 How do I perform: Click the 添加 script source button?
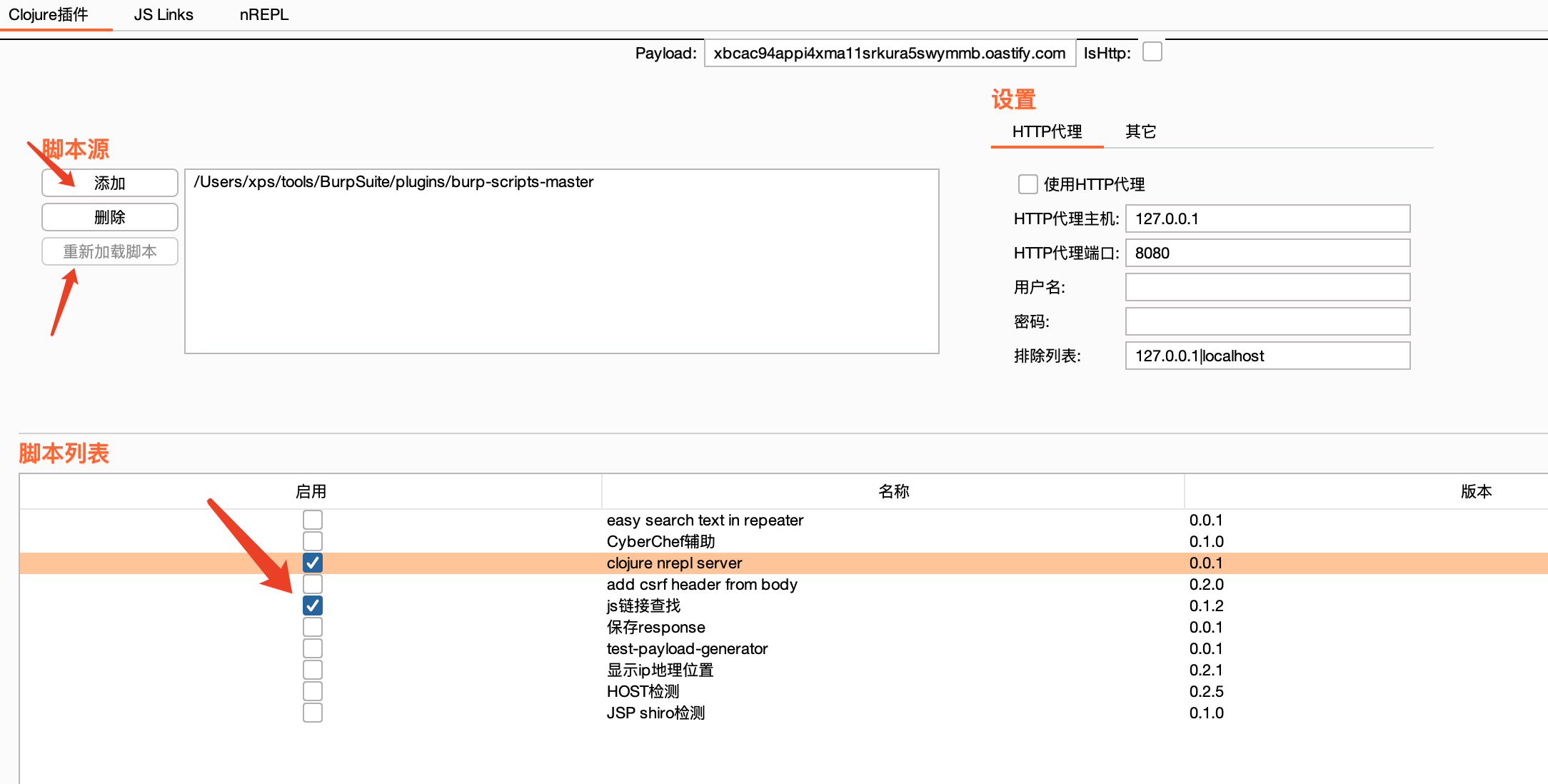(x=110, y=183)
